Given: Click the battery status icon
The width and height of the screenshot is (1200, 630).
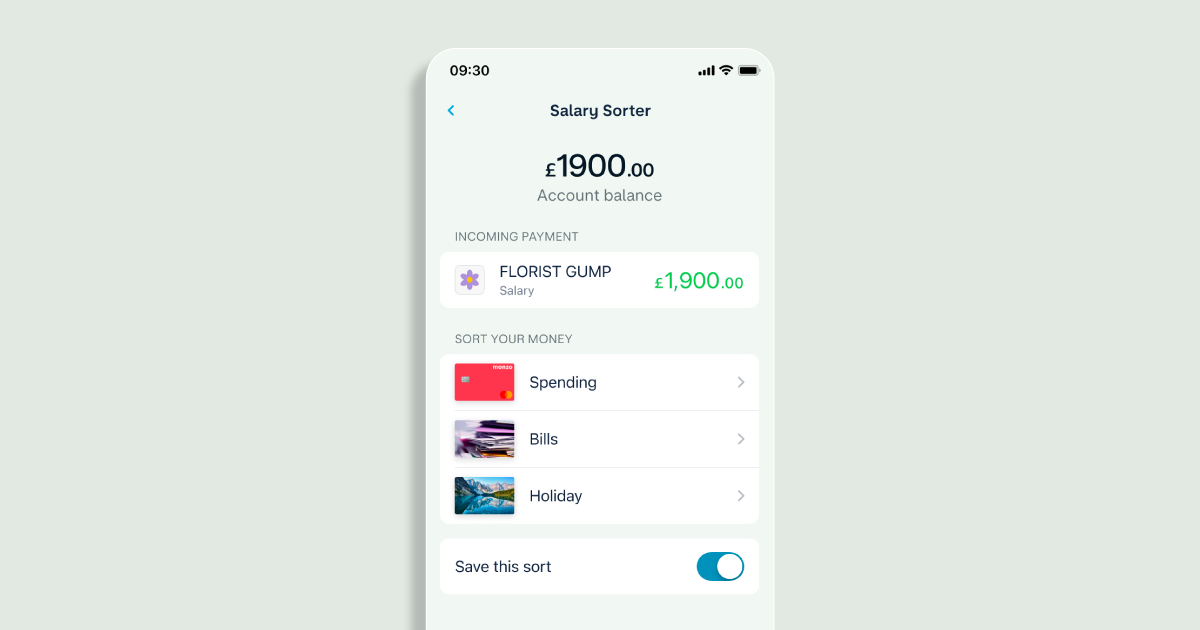Looking at the screenshot, I should (x=749, y=70).
